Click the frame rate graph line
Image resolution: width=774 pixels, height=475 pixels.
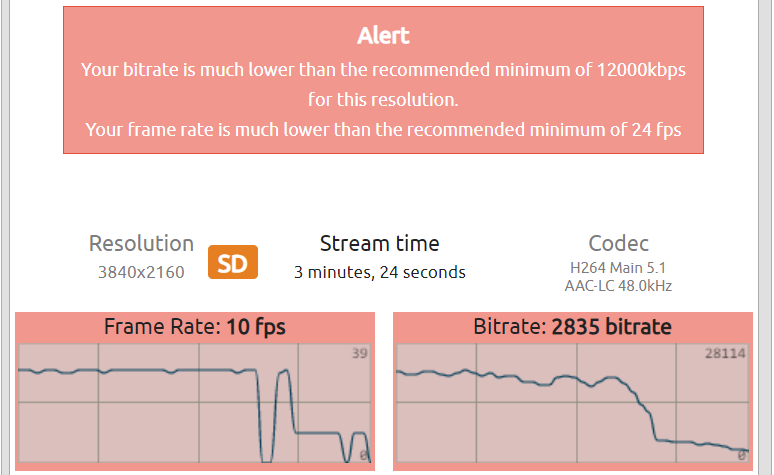tap(150, 370)
